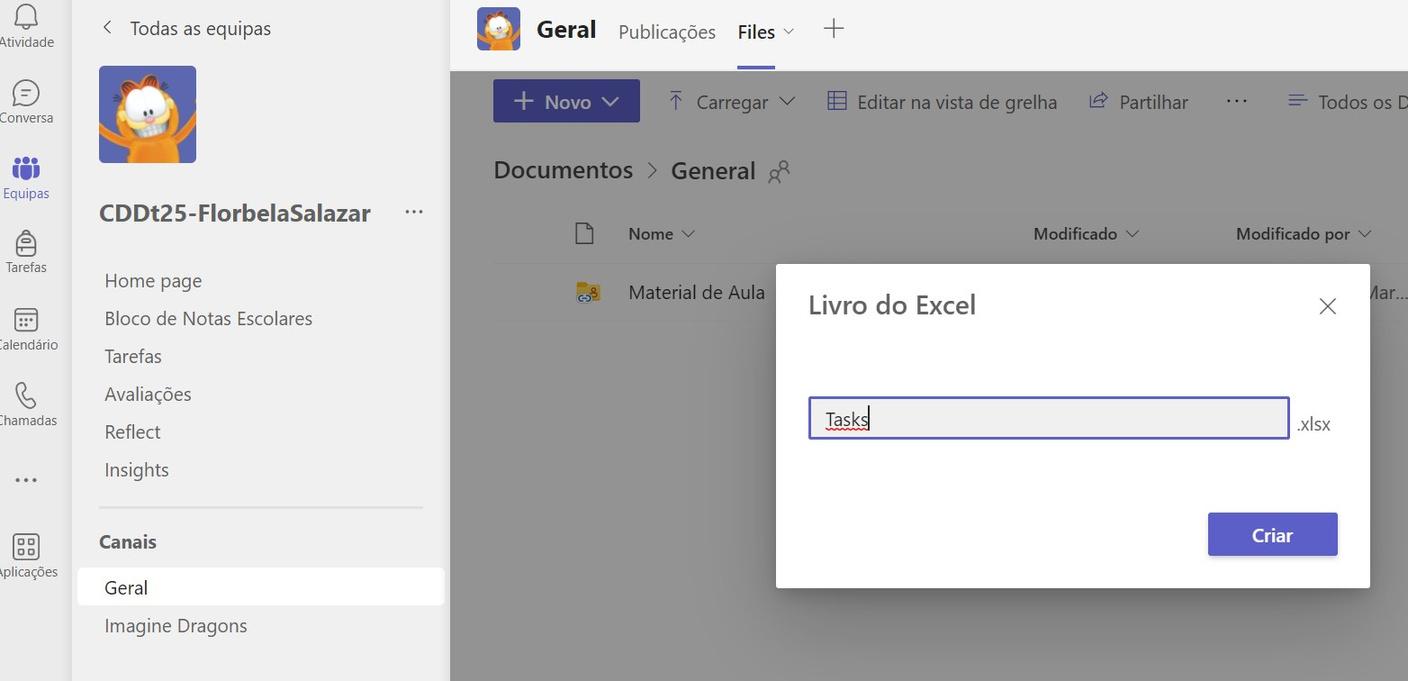Expand the Files tab dropdown chevron
Image resolution: width=1408 pixels, height=681 pixels.
pyautogui.click(x=788, y=32)
